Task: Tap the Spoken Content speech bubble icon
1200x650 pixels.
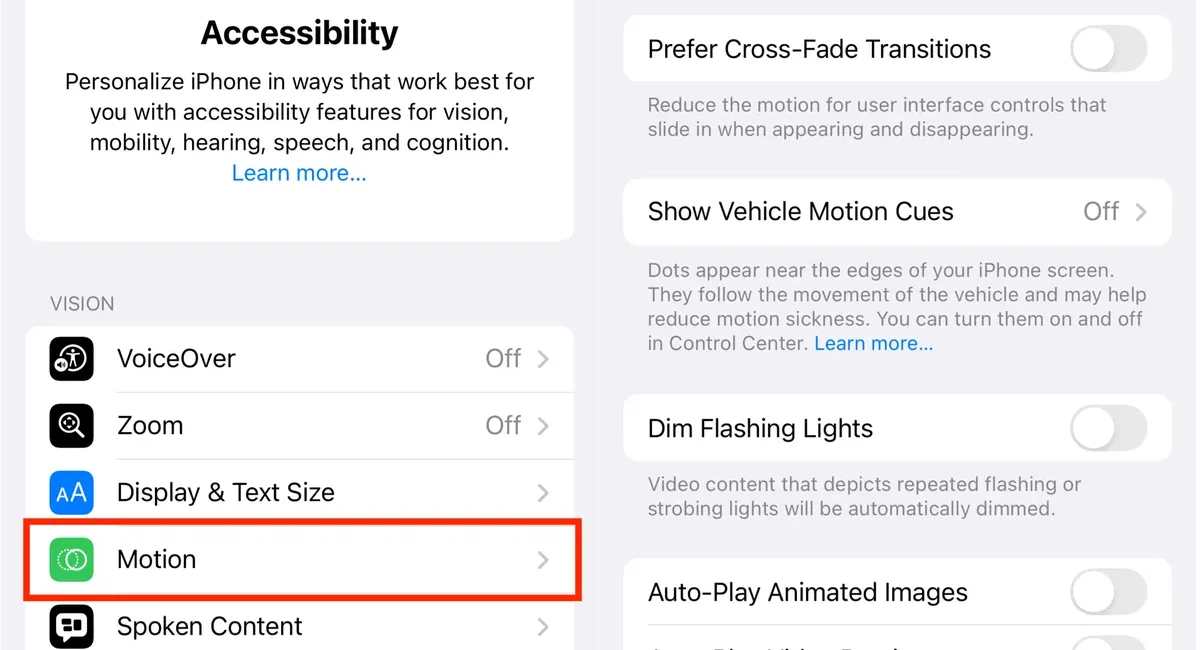Action: click(71, 626)
